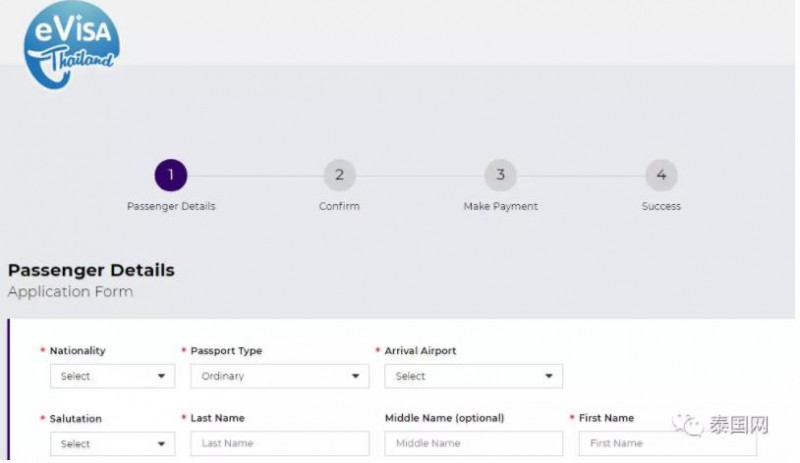Choose a Salutation from the dropdown
Screen dimensions: 800x463
click(x=113, y=444)
